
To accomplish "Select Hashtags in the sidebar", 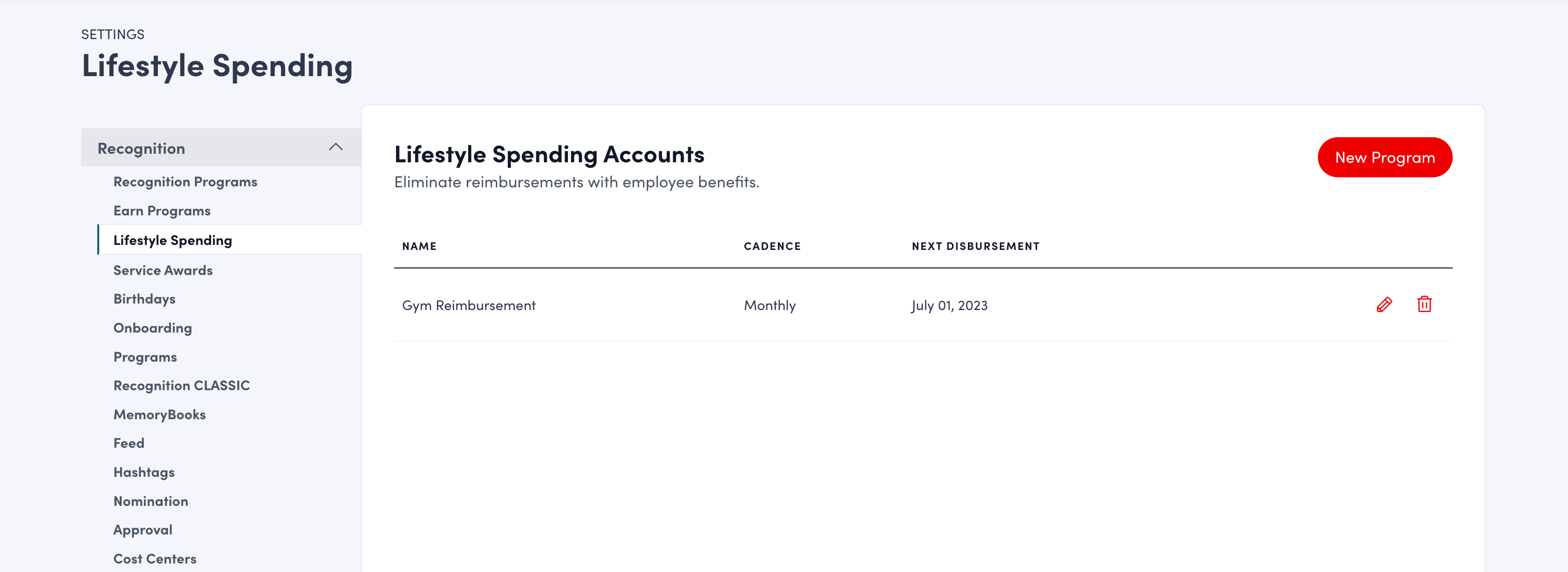I will coord(144,473).
